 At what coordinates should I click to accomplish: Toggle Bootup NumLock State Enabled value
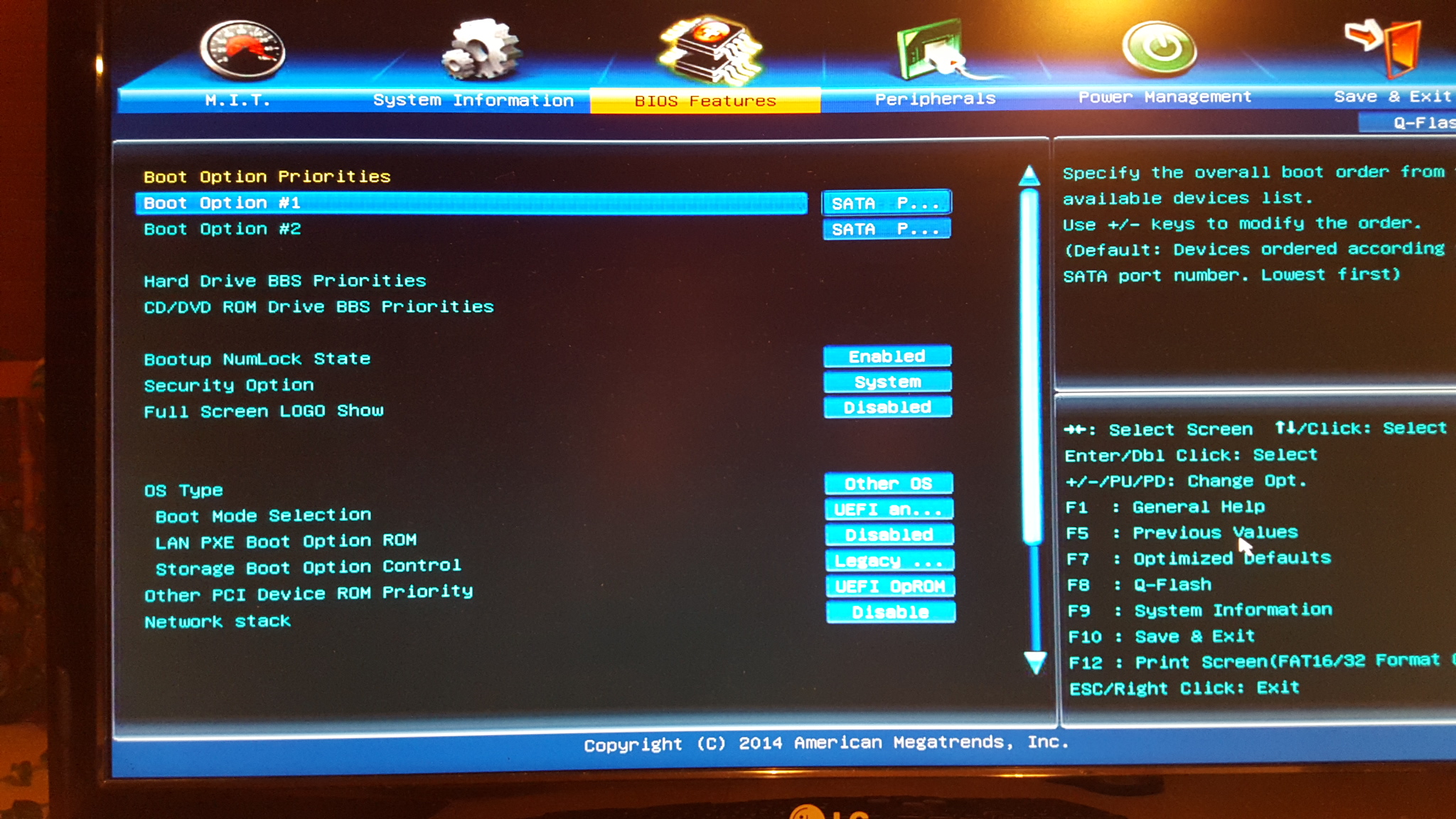tap(887, 356)
